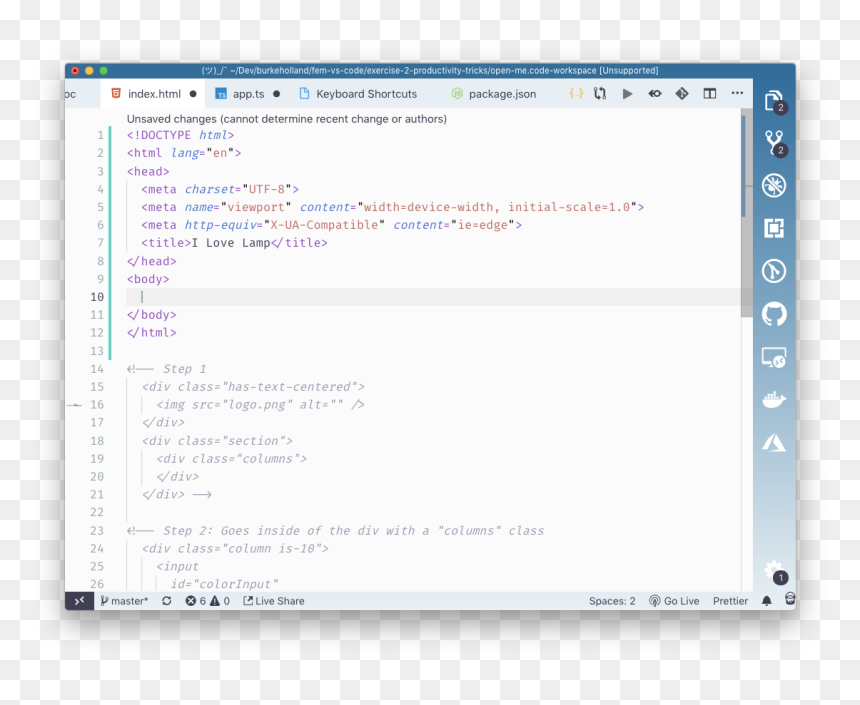Change indentation via Spaces: 2
This screenshot has height=705, width=860.
[612, 601]
